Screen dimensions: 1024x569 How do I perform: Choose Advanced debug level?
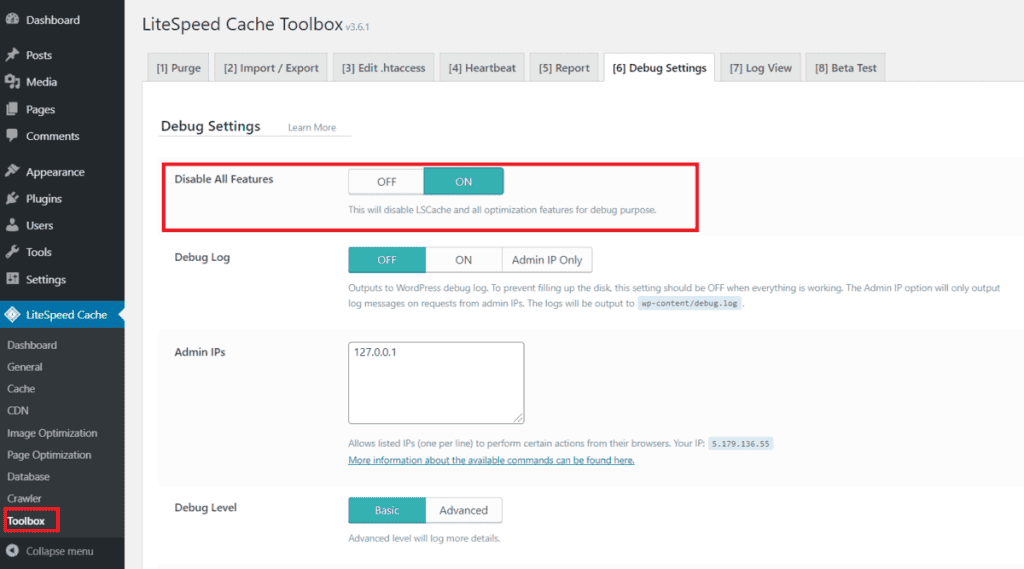pyautogui.click(x=463, y=510)
